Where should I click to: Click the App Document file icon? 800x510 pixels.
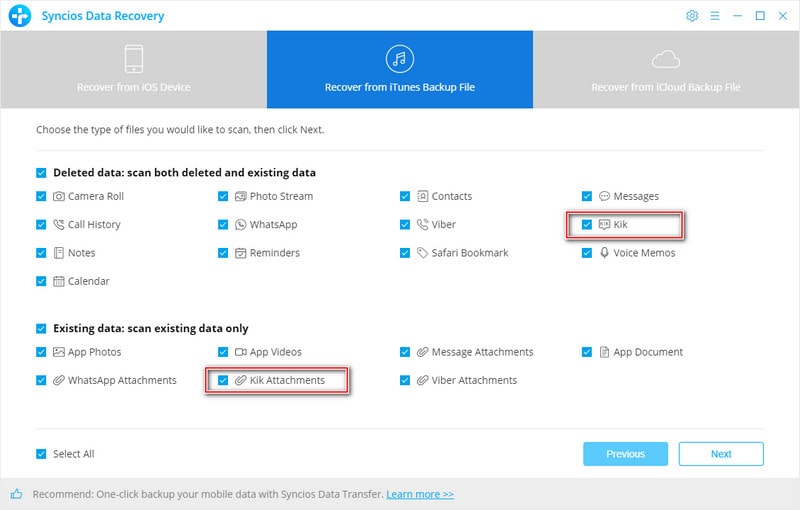click(x=604, y=352)
